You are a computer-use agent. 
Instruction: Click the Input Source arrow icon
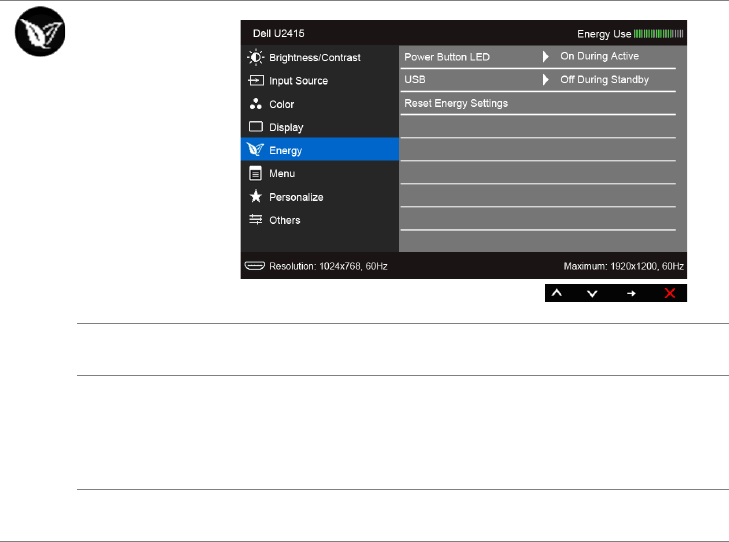[256, 80]
